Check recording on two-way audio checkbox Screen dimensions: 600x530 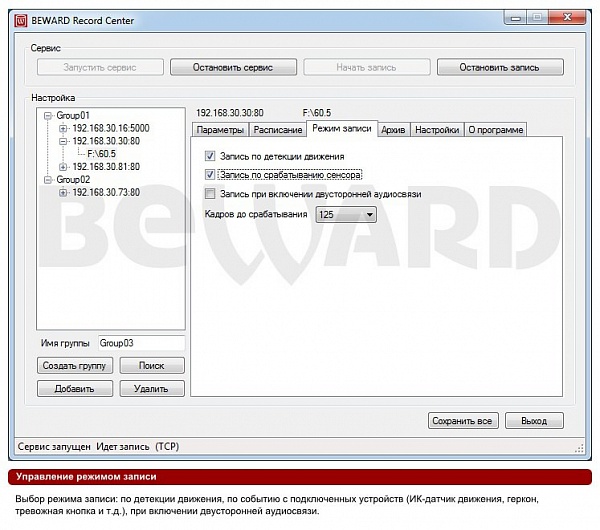click(210, 193)
